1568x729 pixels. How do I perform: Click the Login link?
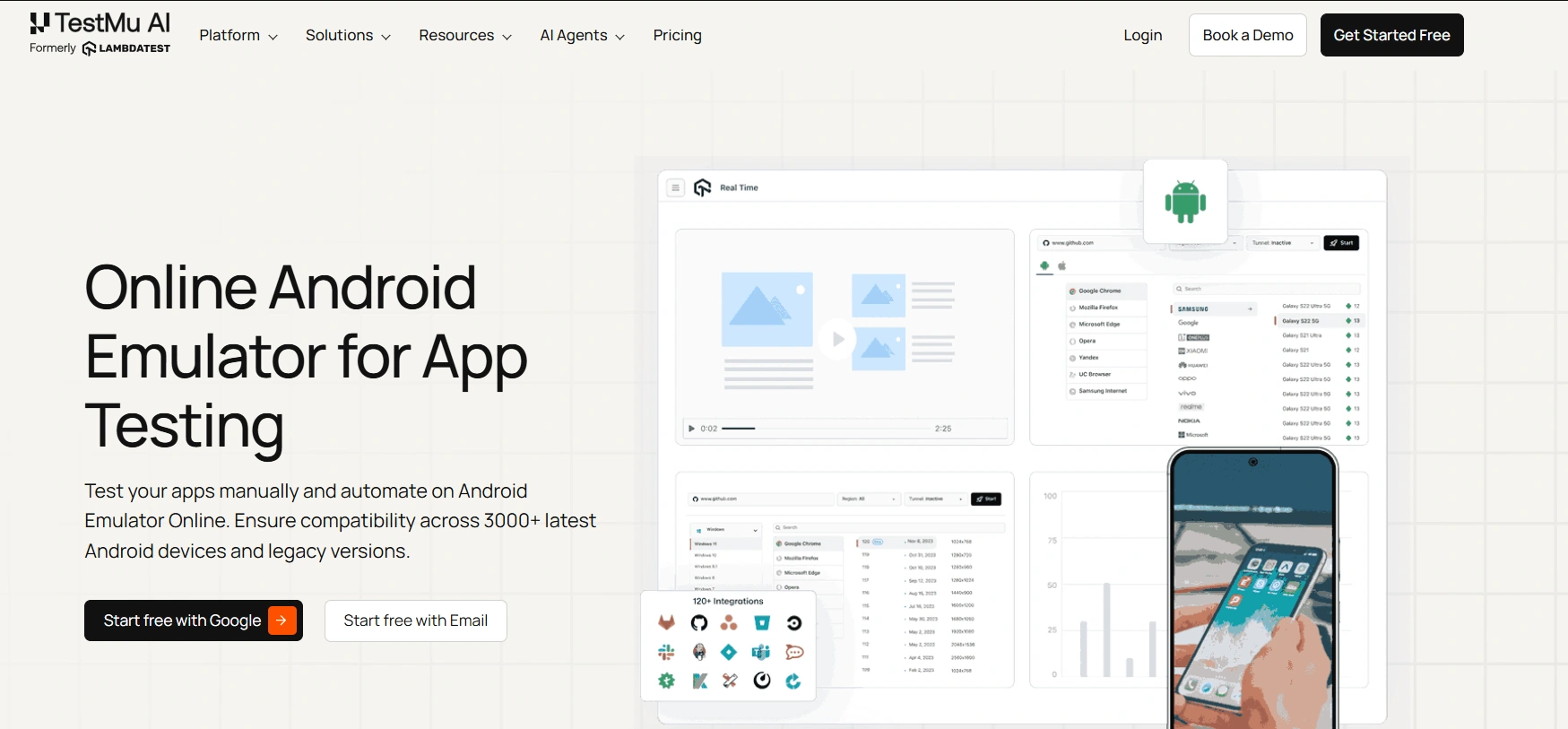pyautogui.click(x=1142, y=35)
